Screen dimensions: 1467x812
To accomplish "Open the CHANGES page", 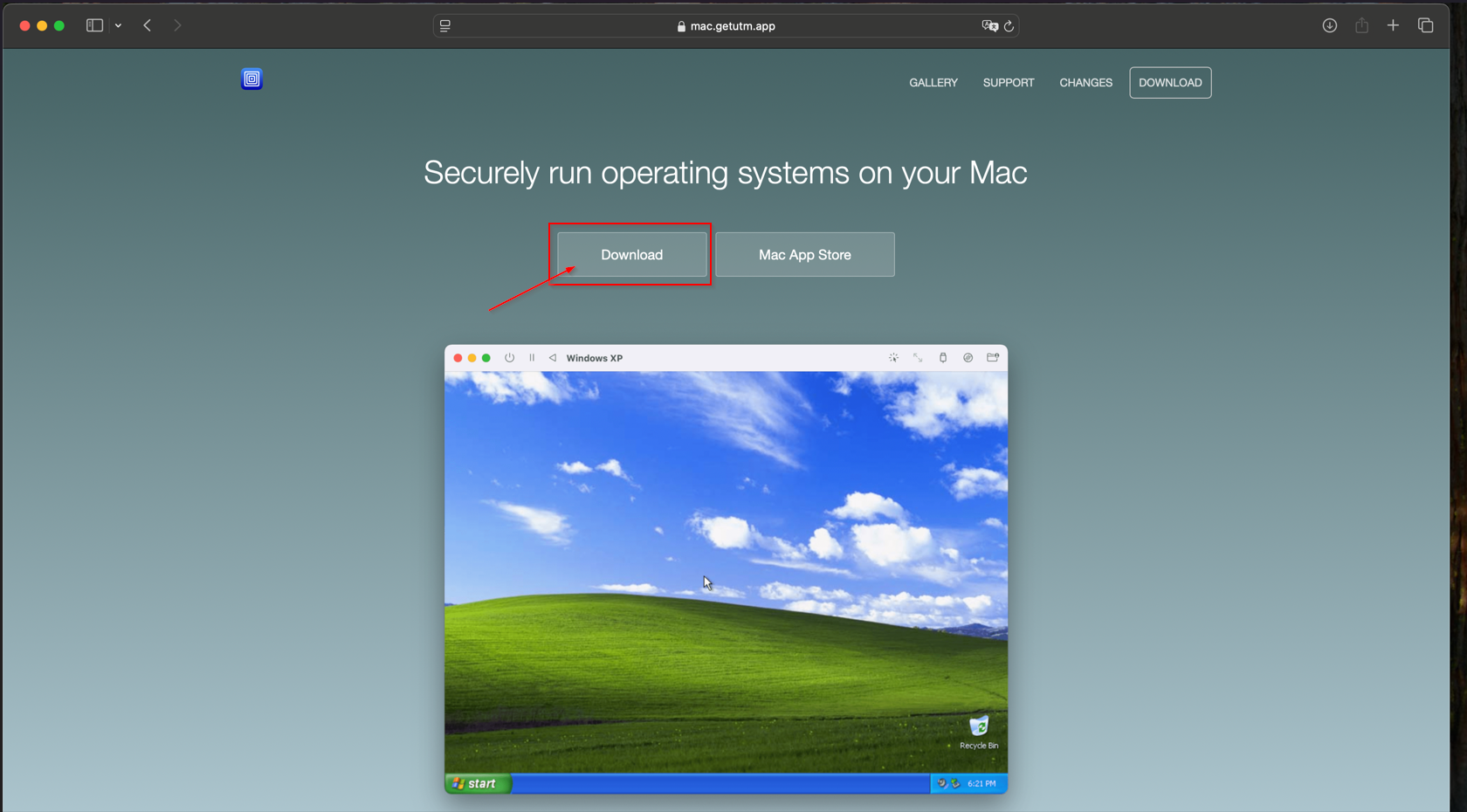I will pyautogui.click(x=1085, y=83).
